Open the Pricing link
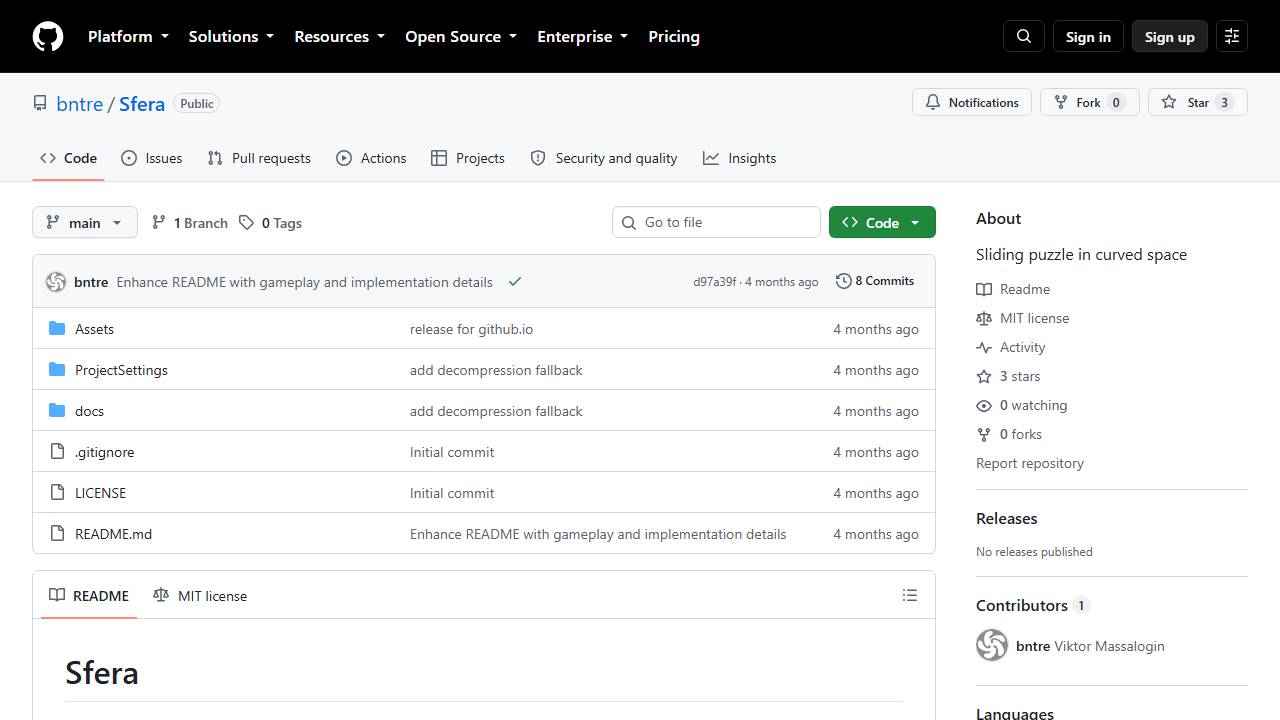 [674, 36]
